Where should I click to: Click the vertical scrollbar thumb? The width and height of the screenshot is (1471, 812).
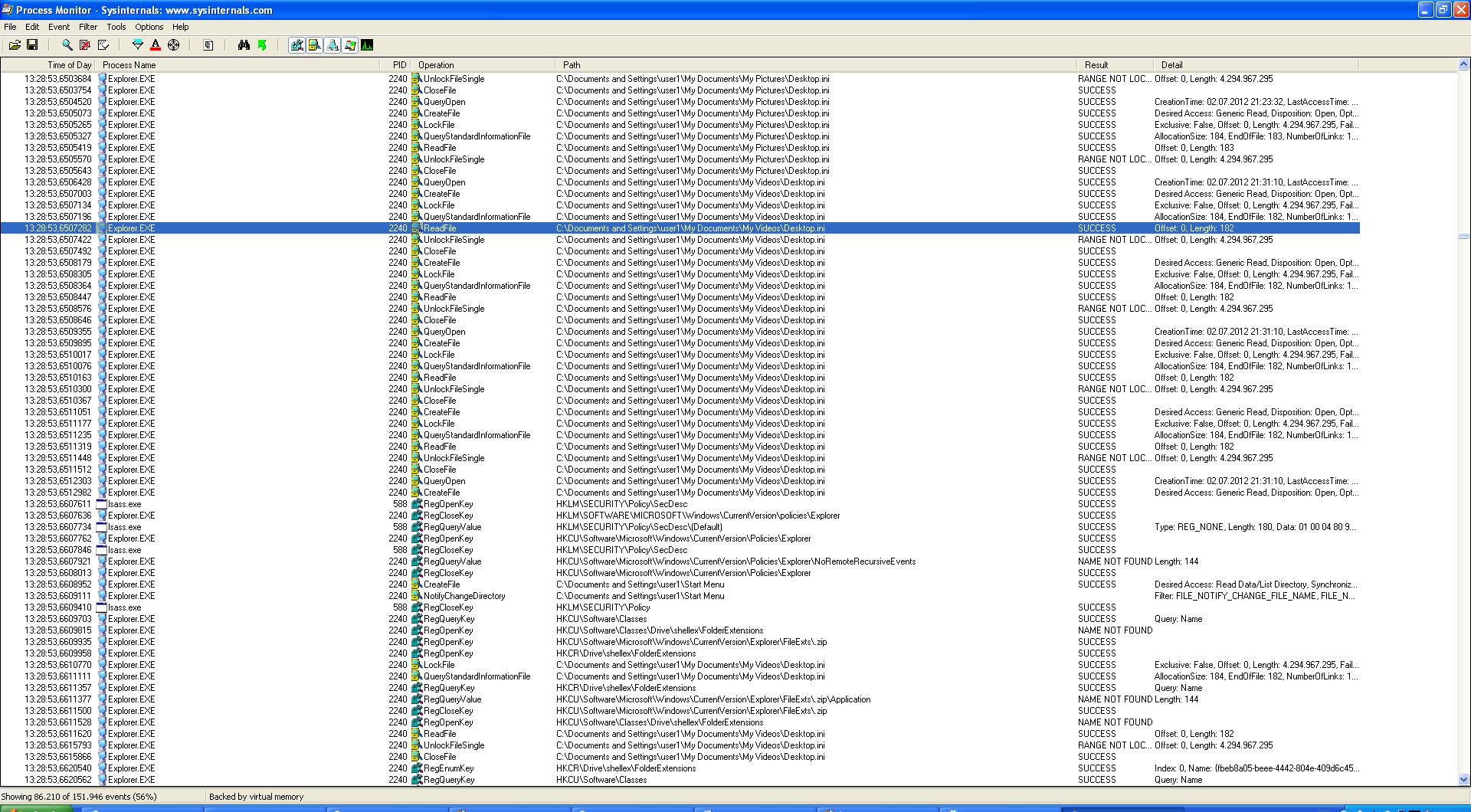coord(1463,236)
